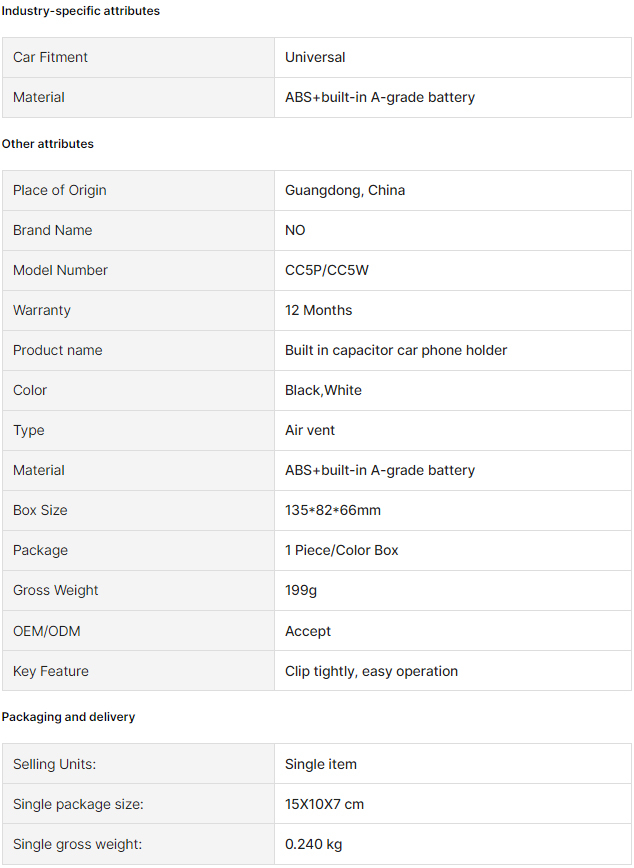Click the Other attributes section heading

(x=48, y=144)
